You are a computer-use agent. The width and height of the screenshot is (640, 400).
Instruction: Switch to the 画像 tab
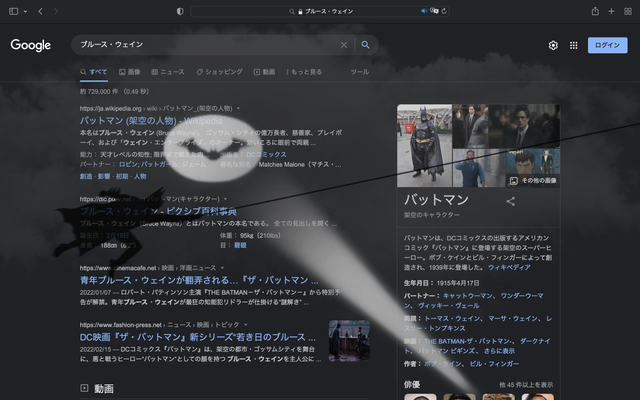(129, 72)
